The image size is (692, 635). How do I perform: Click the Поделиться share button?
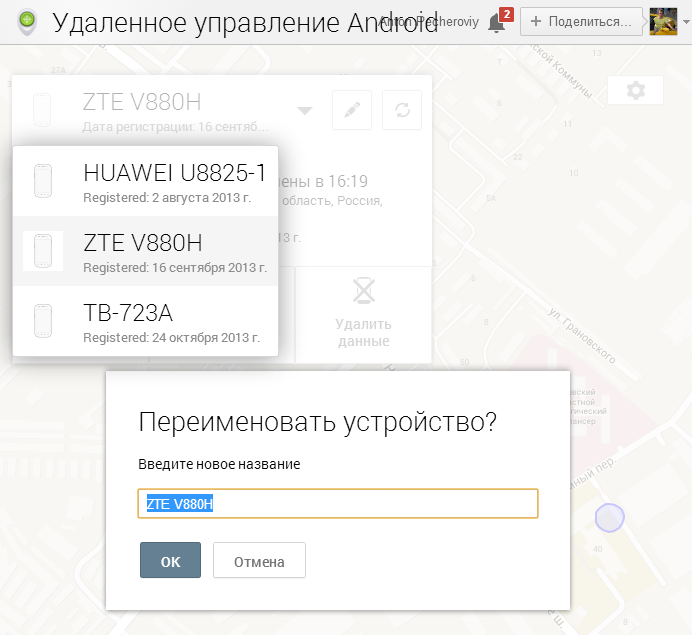coord(581,21)
